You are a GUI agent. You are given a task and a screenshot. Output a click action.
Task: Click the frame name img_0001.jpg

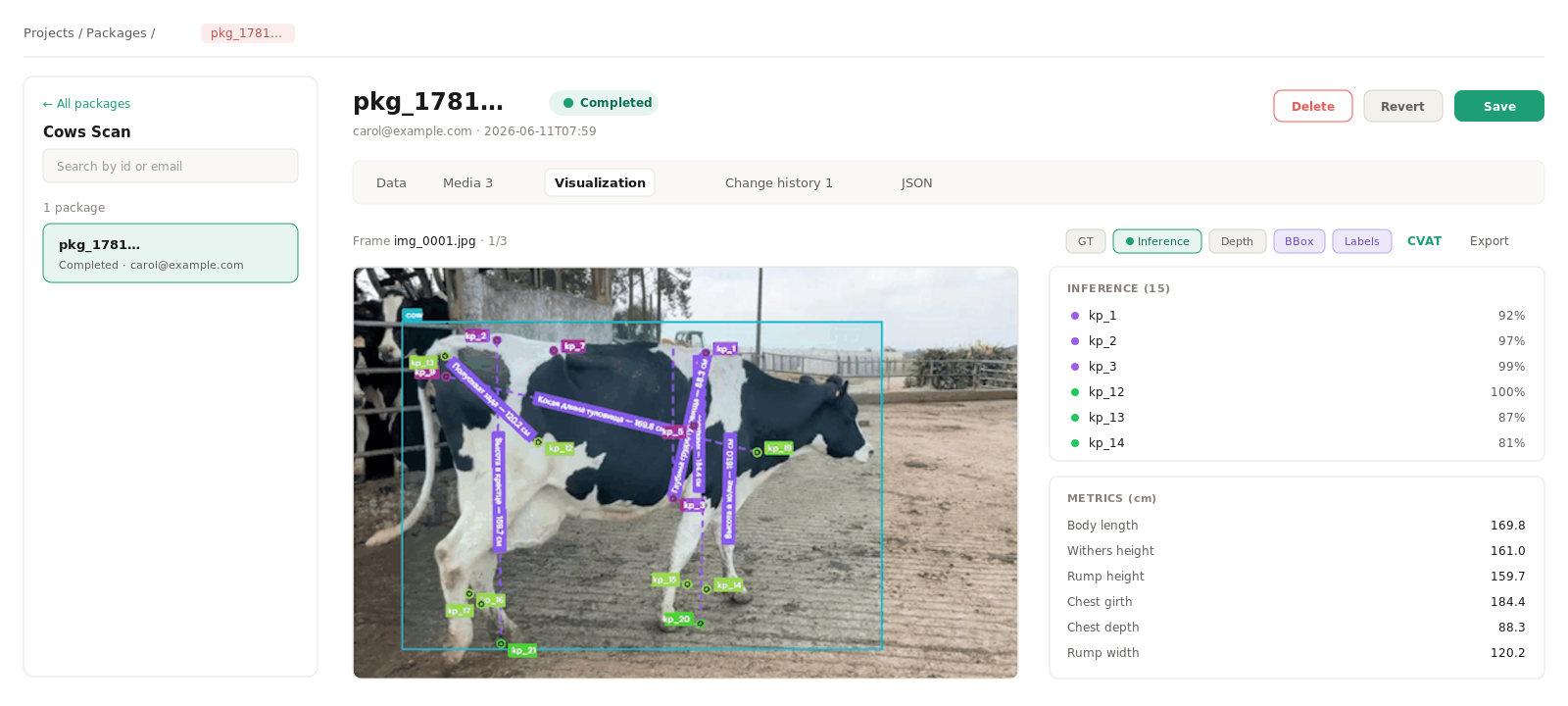[x=434, y=241]
